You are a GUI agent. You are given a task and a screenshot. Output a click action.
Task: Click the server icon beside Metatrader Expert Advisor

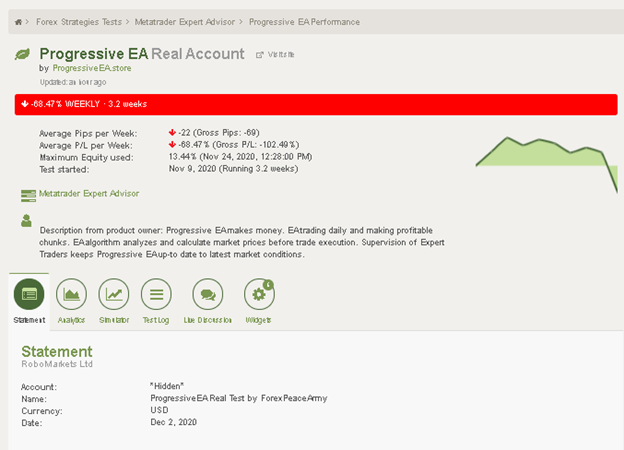28,195
